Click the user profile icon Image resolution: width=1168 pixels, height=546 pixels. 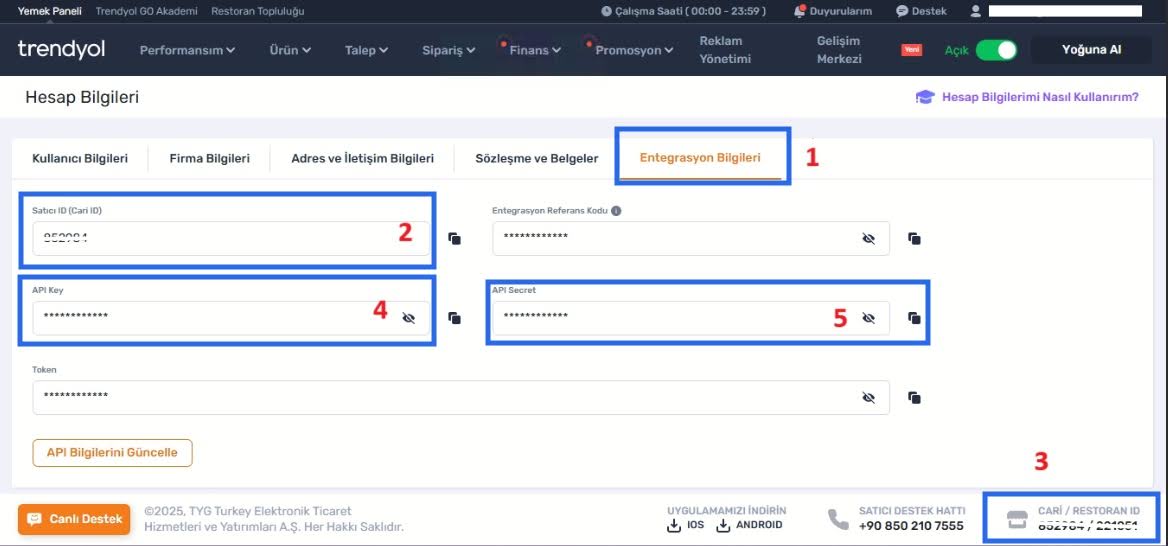pos(976,11)
